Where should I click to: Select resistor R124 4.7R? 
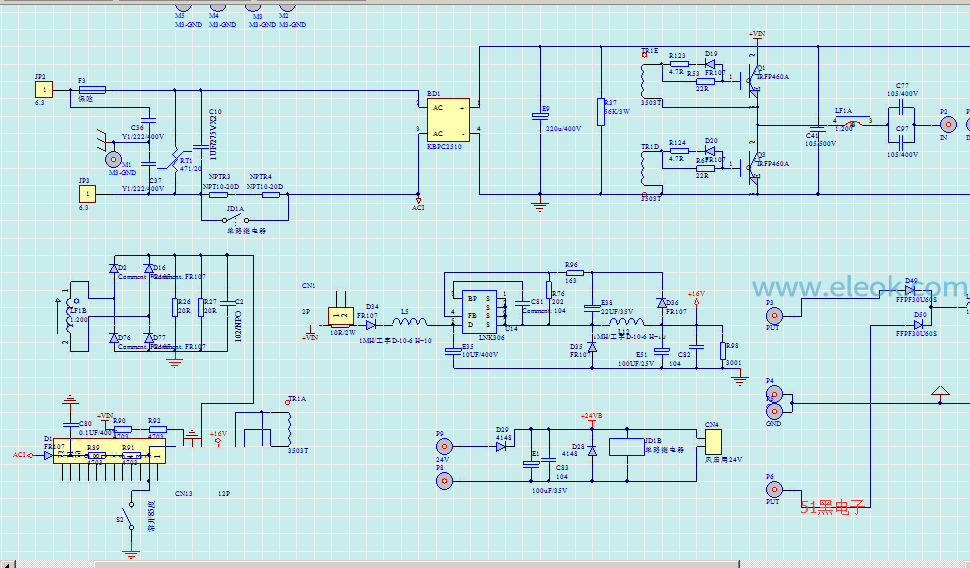click(x=679, y=150)
